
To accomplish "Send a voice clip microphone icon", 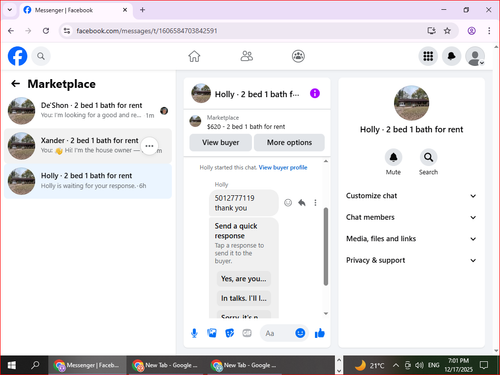I will click(194, 333).
